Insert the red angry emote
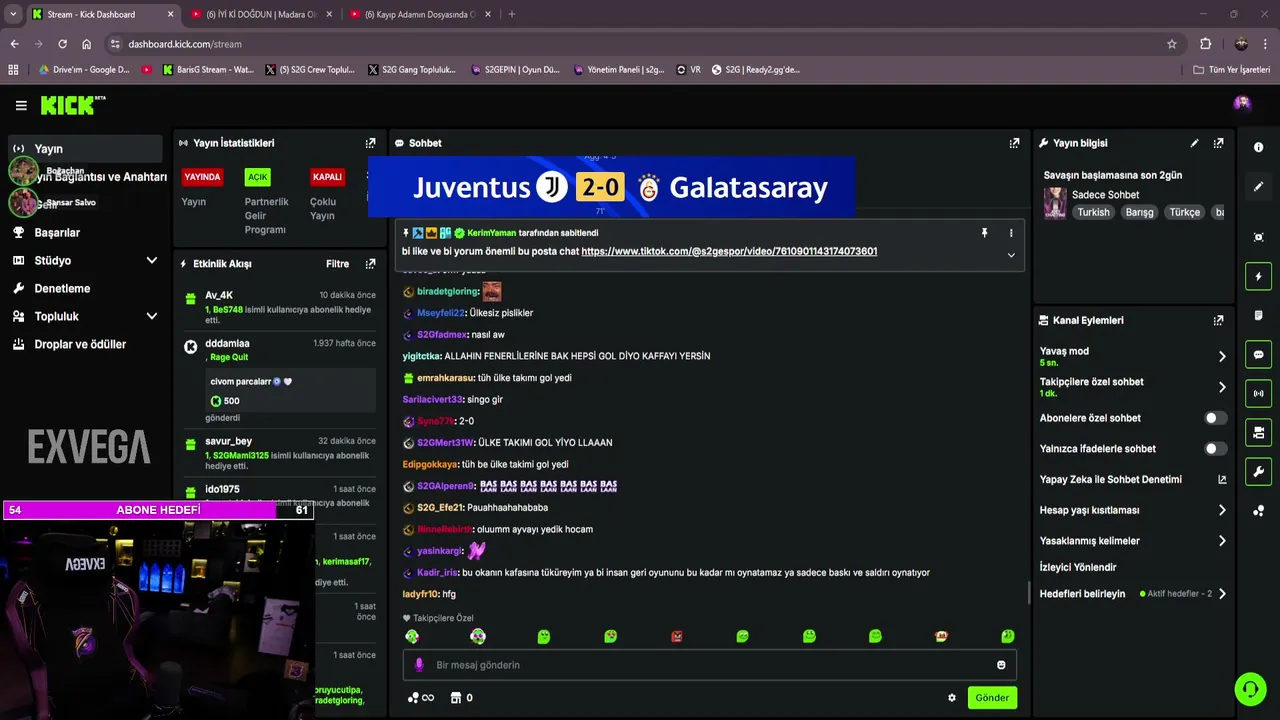 point(677,636)
